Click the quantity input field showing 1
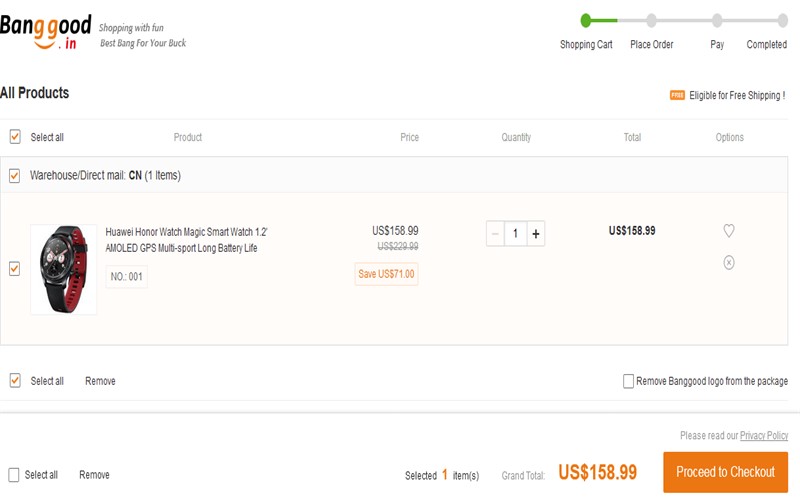Image resolution: width=800 pixels, height=500 pixels. 515,234
